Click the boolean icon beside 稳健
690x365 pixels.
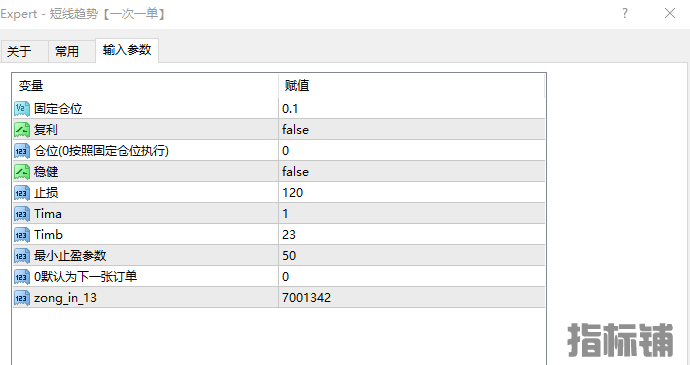coord(22,172)
